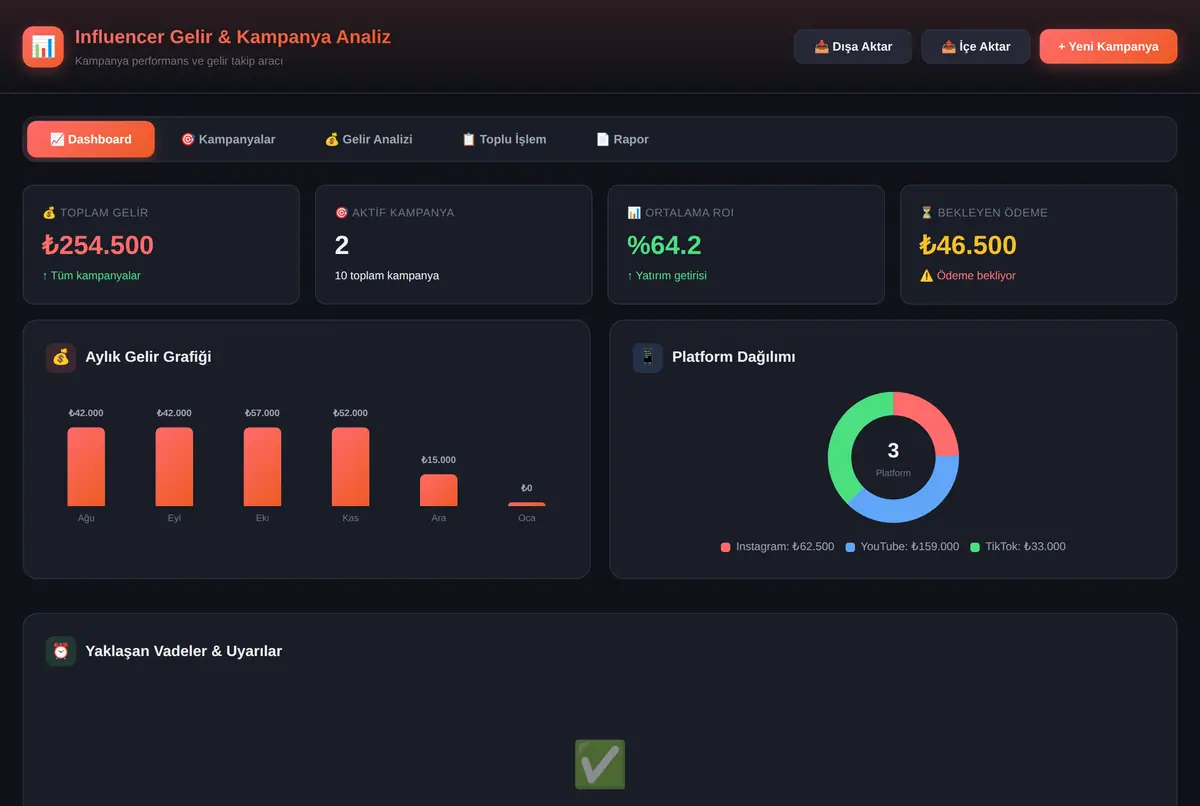Image resolution: width=1200 pixels, height=806 pixels.
Task: Click the red Instagram legend swatch
Action: click(726, 547)
